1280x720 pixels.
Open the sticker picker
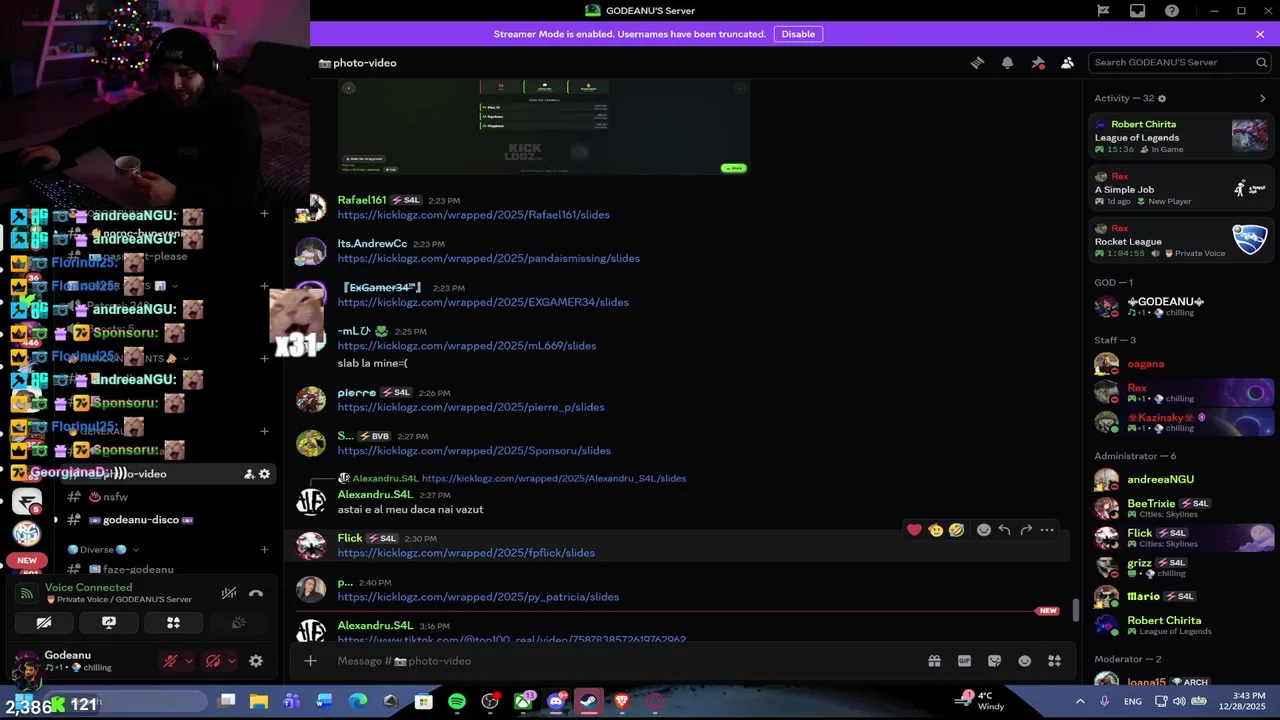[x=994, y=661]
